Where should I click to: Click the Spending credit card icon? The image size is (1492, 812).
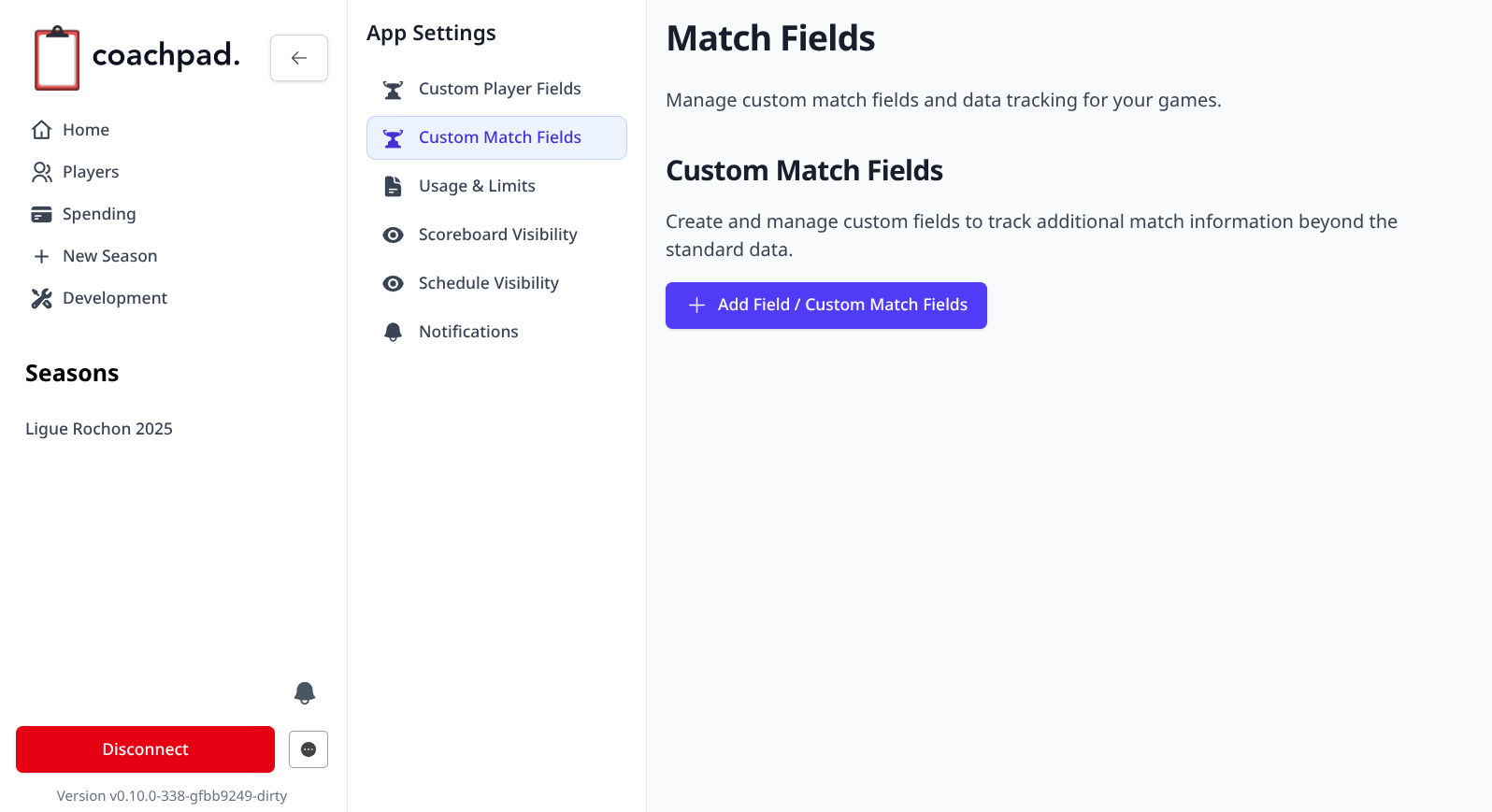coord(41,214)
